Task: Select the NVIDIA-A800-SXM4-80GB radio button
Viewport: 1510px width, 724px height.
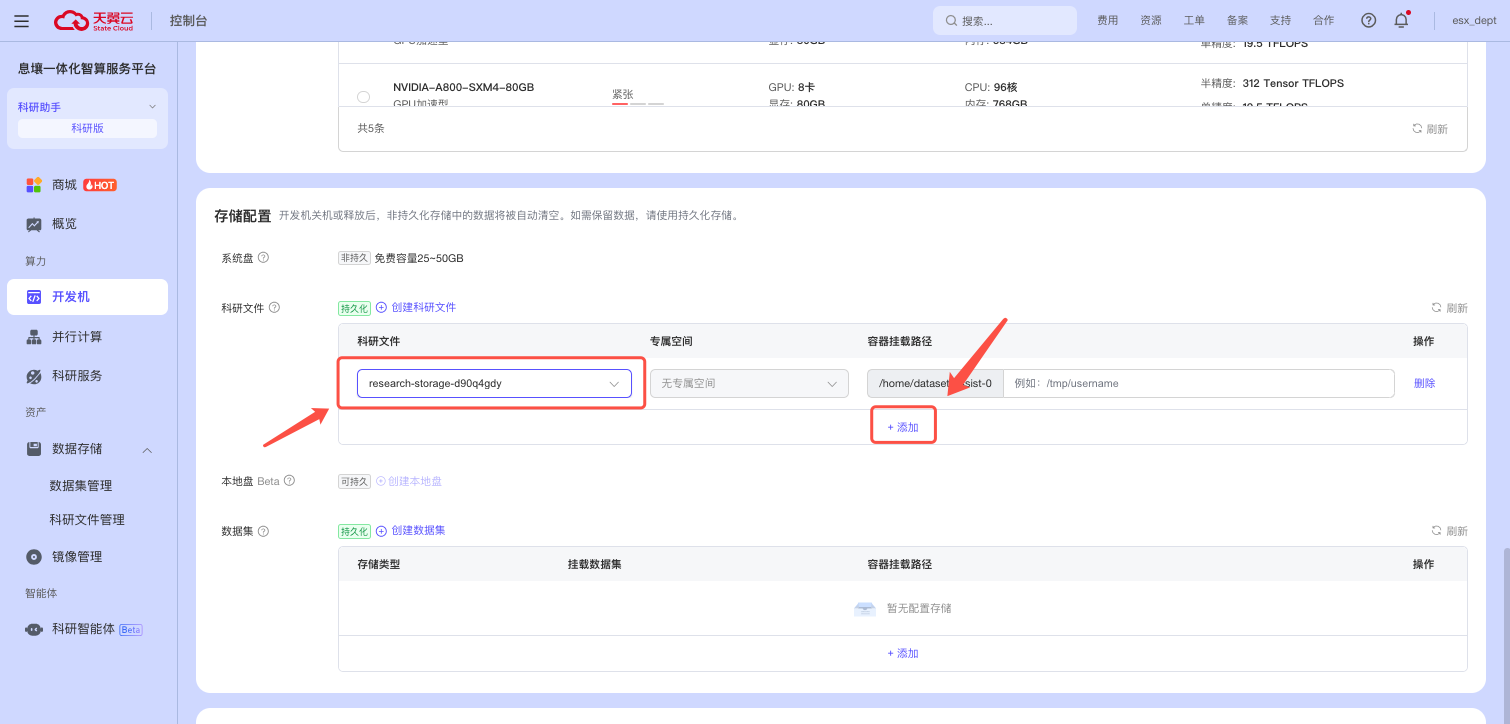Action: [363, 96]
